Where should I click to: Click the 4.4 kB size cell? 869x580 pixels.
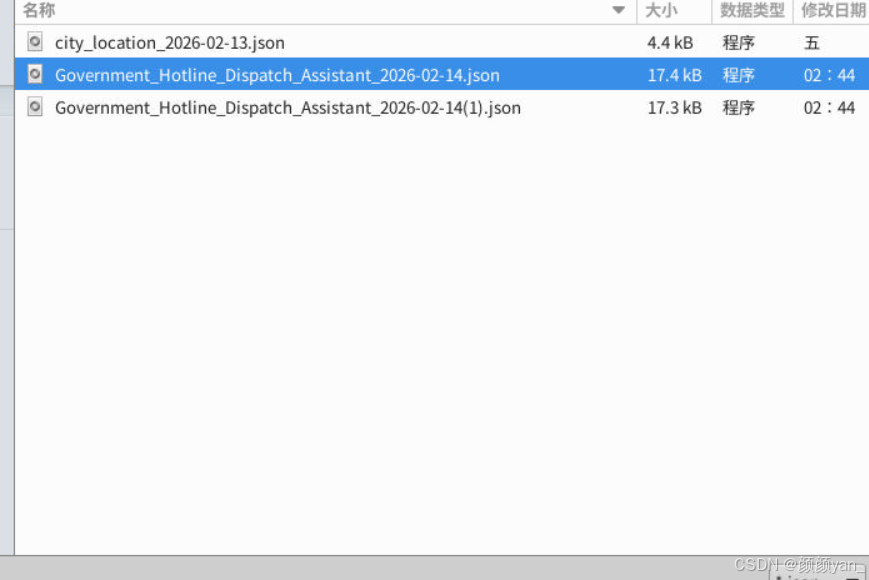[x=670, y=43]
